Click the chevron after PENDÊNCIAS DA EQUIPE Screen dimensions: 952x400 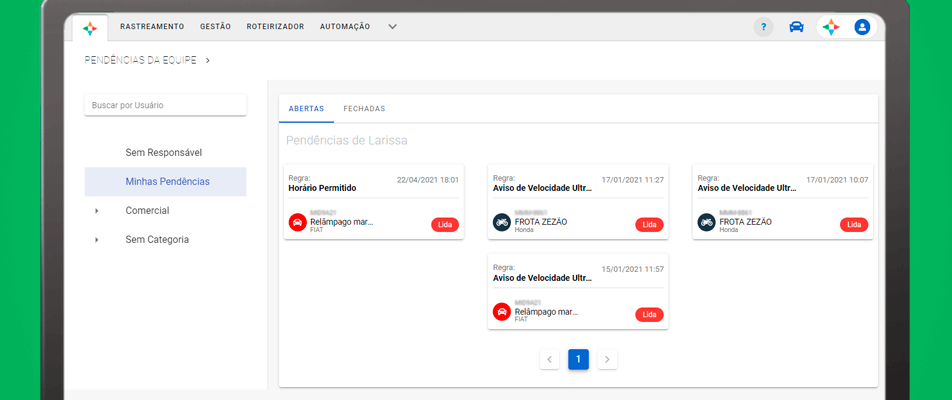point(208,60)
